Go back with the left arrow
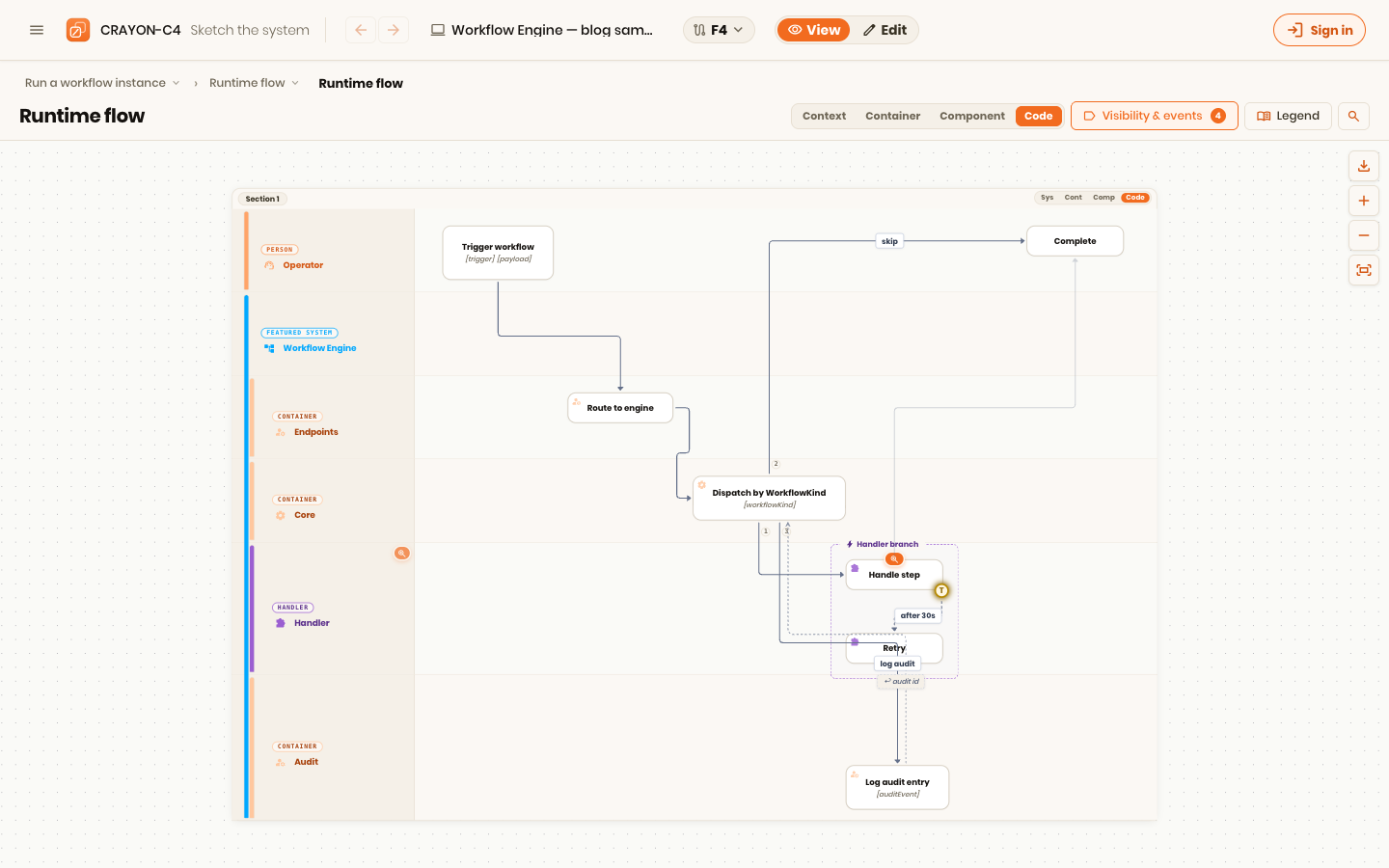The width and height of the screenshot is (1389, 868). tap(361, 30)
